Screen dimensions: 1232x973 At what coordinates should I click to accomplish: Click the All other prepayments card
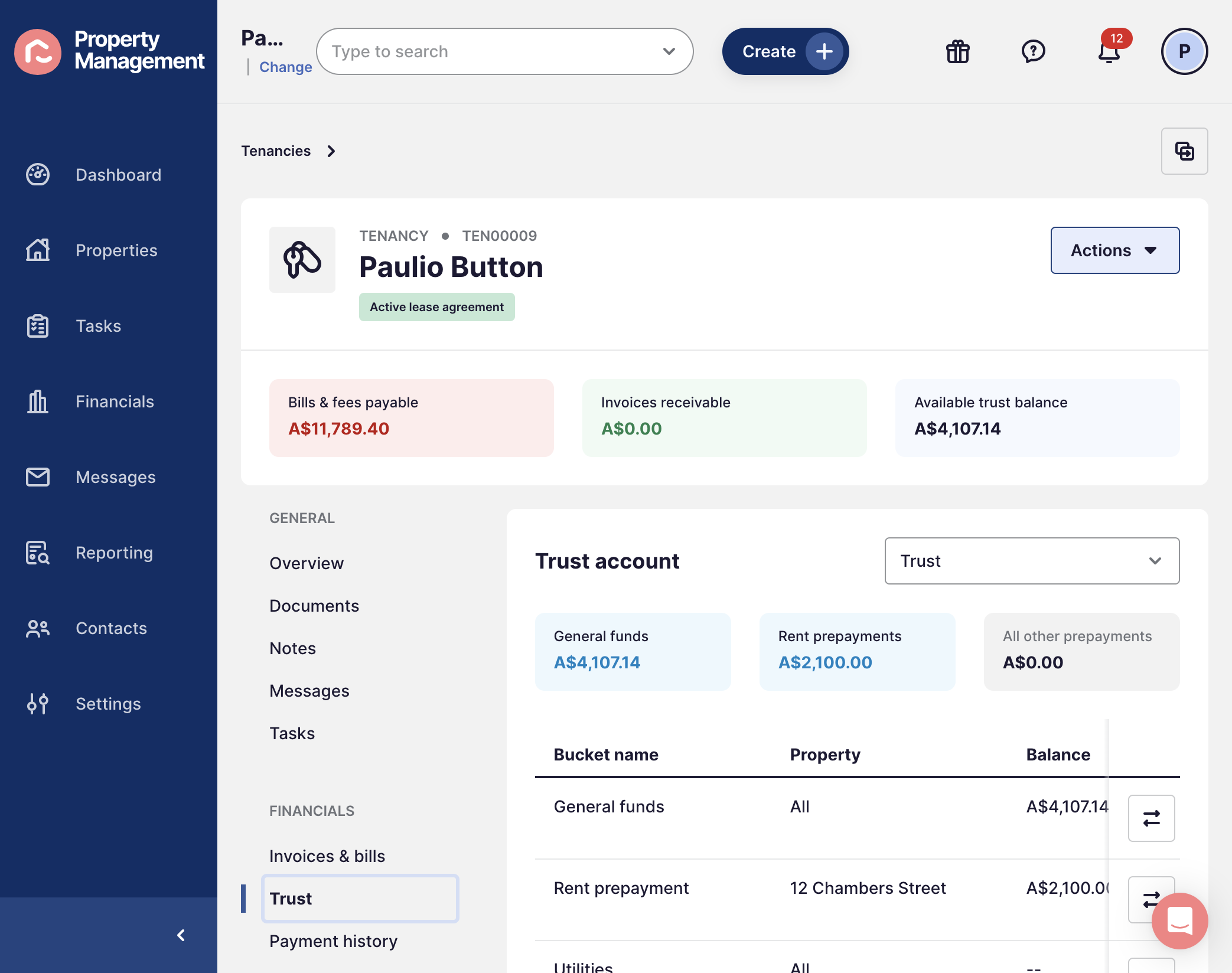1082,652
